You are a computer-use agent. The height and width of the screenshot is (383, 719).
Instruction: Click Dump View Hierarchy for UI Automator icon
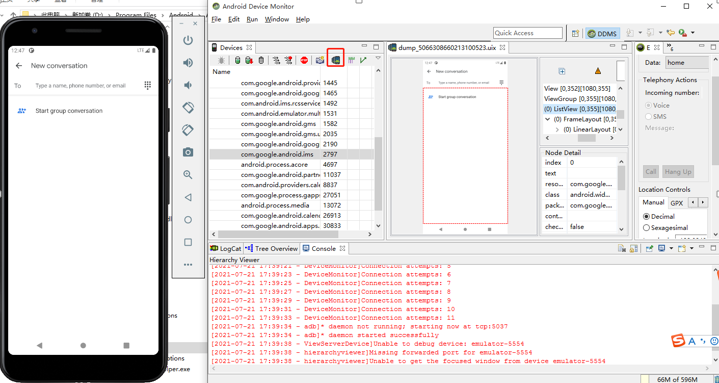336,60
